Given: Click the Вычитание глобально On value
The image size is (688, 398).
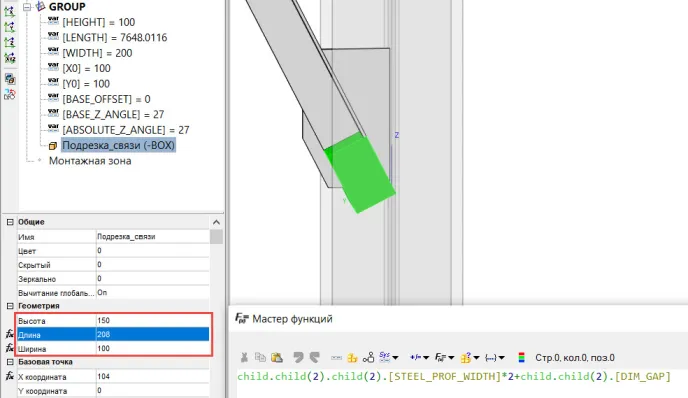Looking at the screenshot, I should (153, 293).
